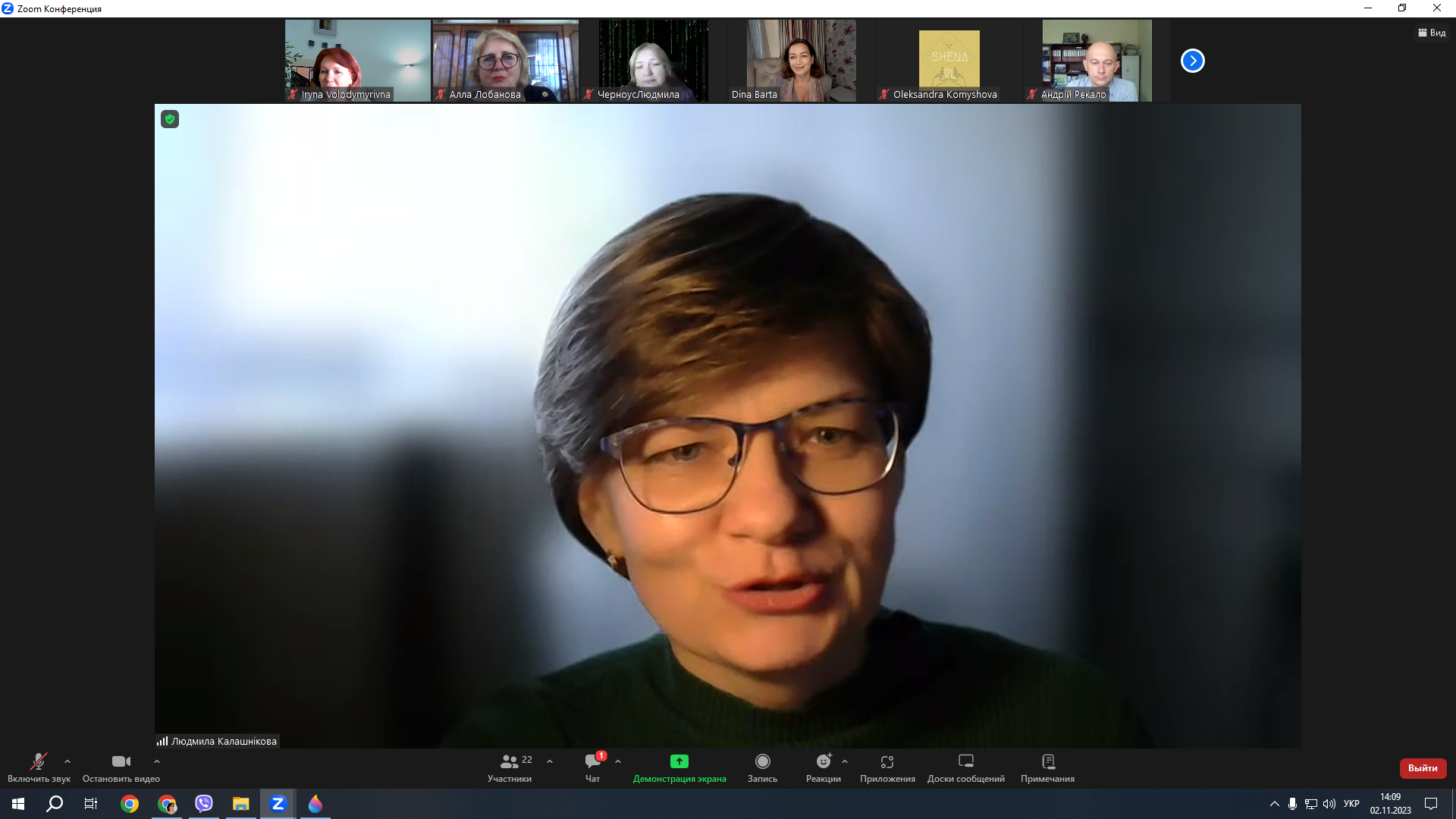Show next participants with blue arrow button
This screenshot has height=819, width=1456.
1192,61
